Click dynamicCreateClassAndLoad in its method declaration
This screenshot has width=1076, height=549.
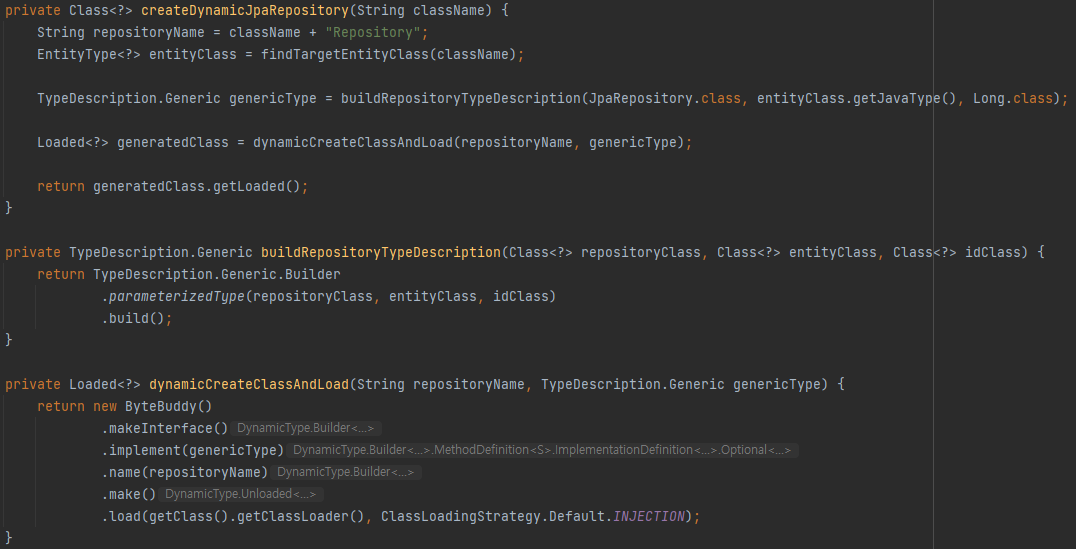[x=249, y=384]
